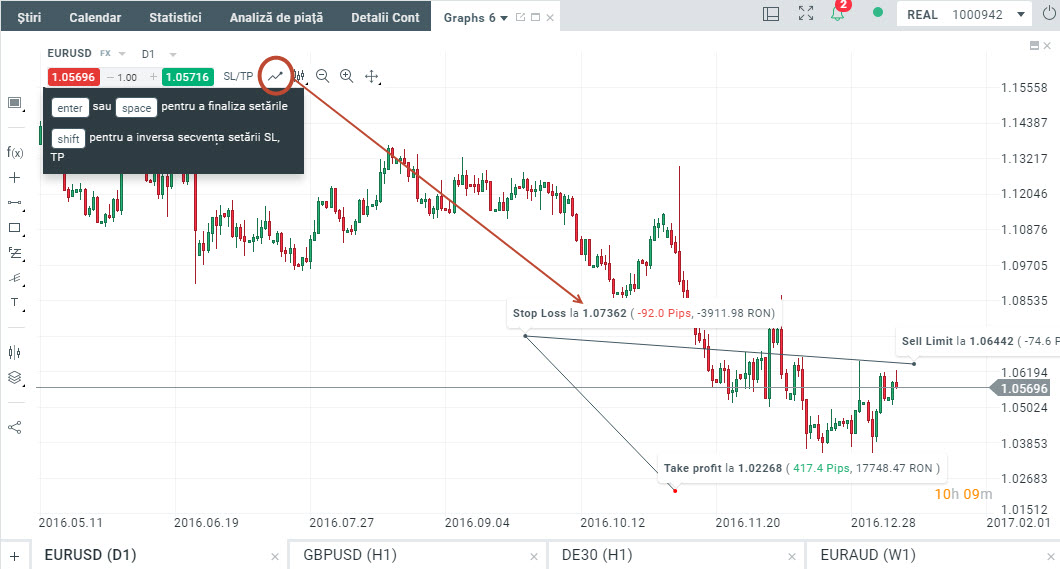Activate the trend line SL/TP drawing icon
The image size is (1060, 569).
tap(274, 76)
